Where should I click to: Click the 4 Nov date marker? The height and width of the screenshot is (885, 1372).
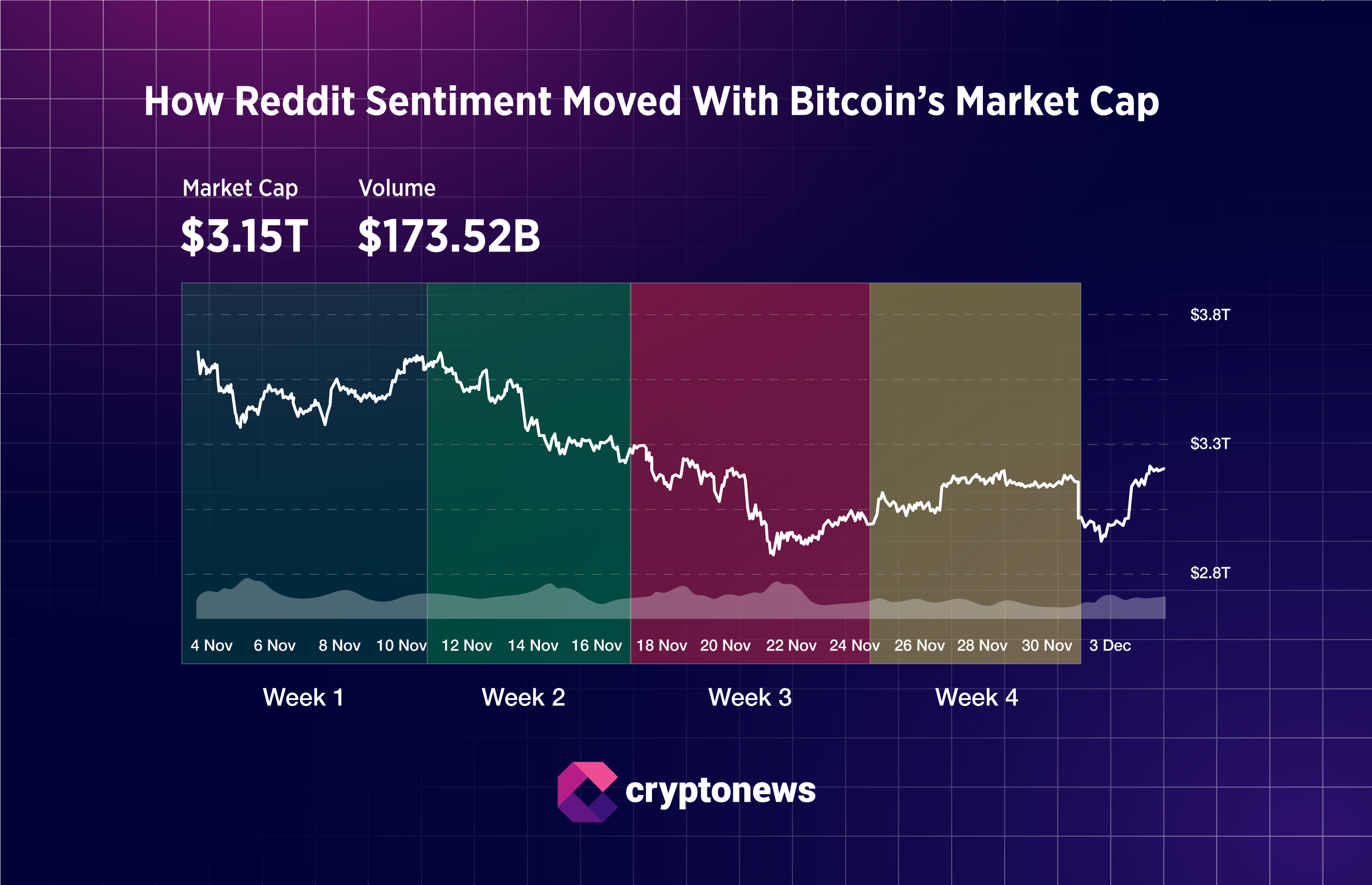[211, 646]
